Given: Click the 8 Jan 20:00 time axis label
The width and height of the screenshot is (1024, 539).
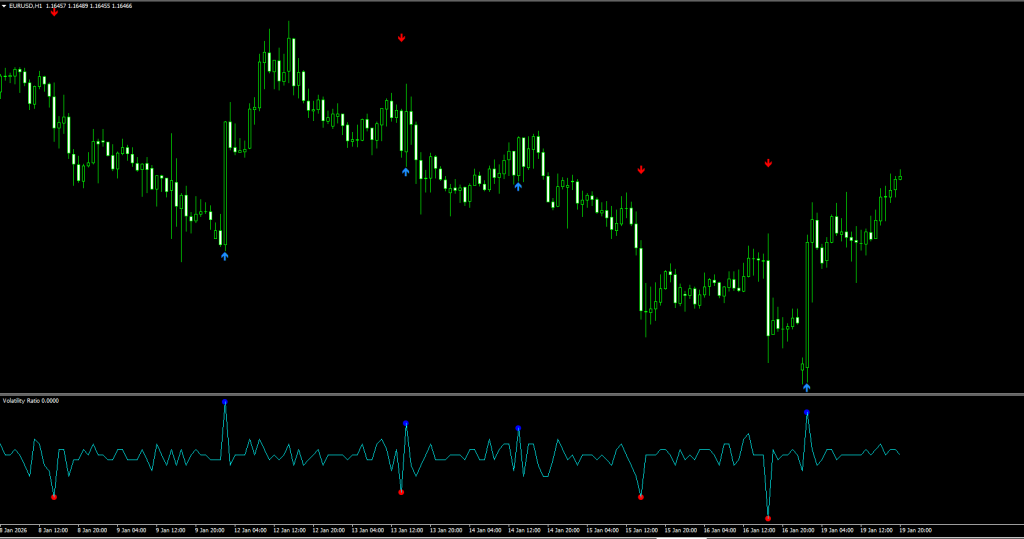Looking at the screenshot, I should click(x=93, y=531).
